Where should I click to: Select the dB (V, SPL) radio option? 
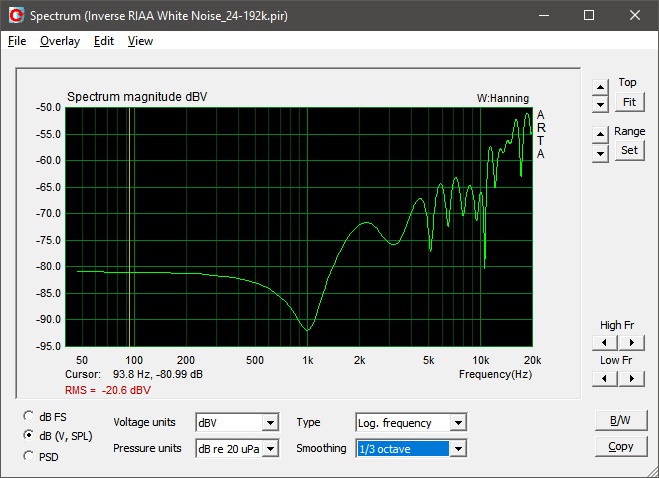29,435
